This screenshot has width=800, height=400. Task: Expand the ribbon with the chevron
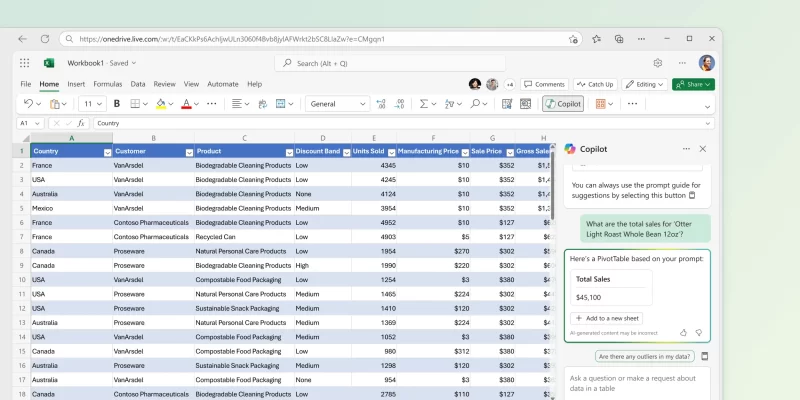(707, 107)
